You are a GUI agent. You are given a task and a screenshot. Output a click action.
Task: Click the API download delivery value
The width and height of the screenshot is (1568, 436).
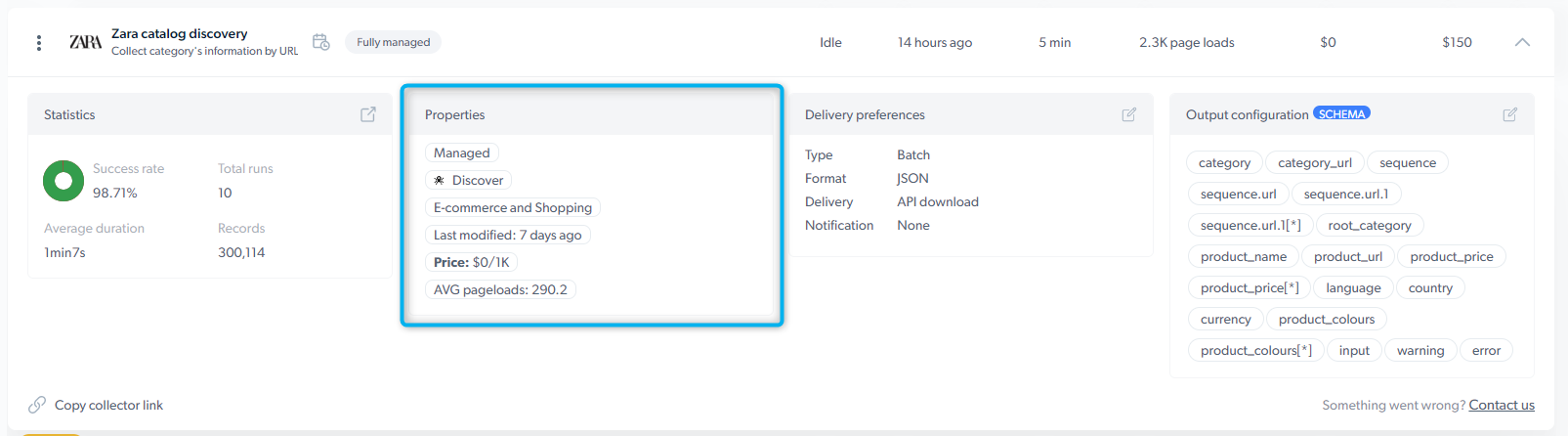pyautogui.click(x=938, y=201)
